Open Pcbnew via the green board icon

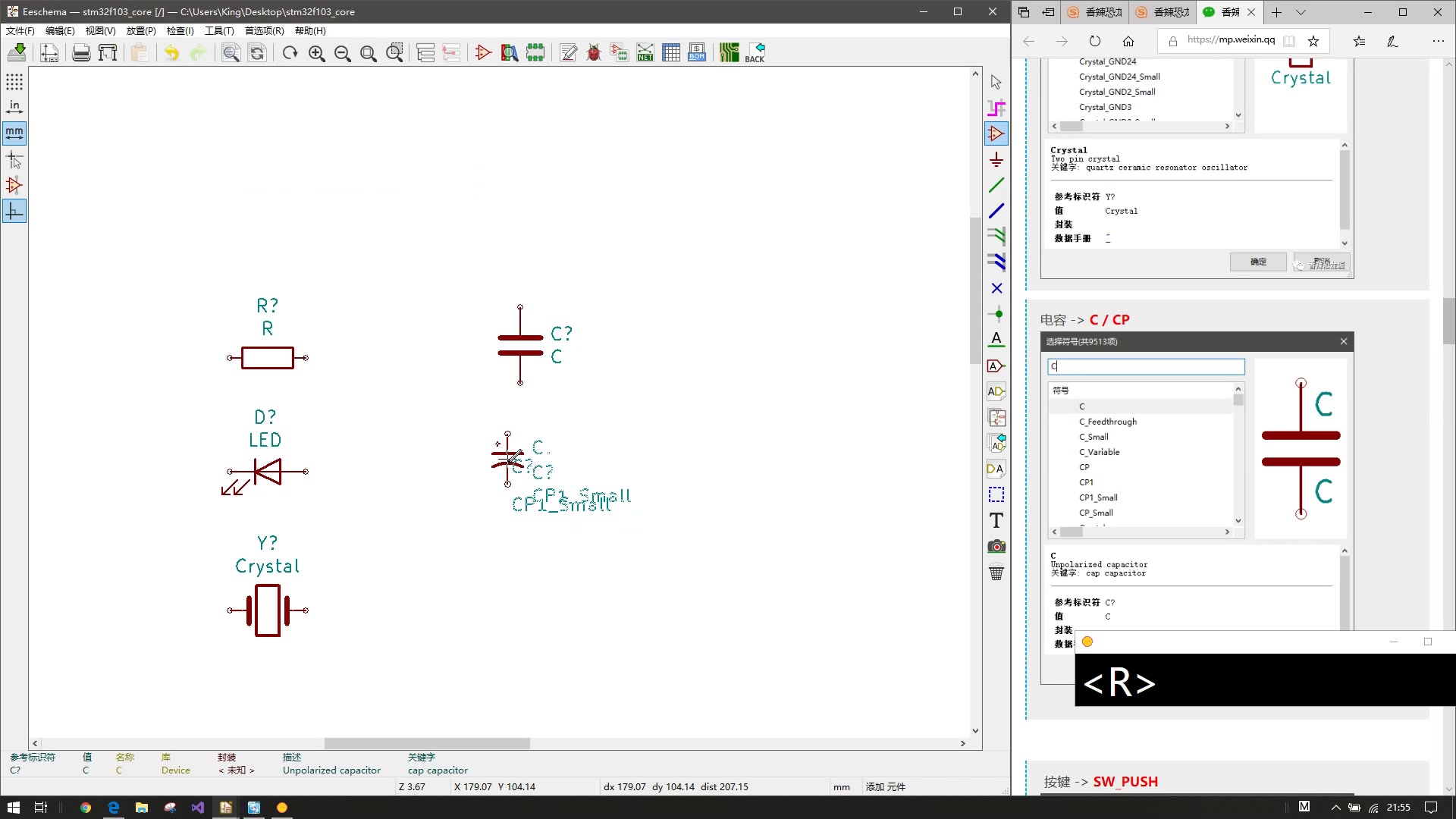(730, 53)
